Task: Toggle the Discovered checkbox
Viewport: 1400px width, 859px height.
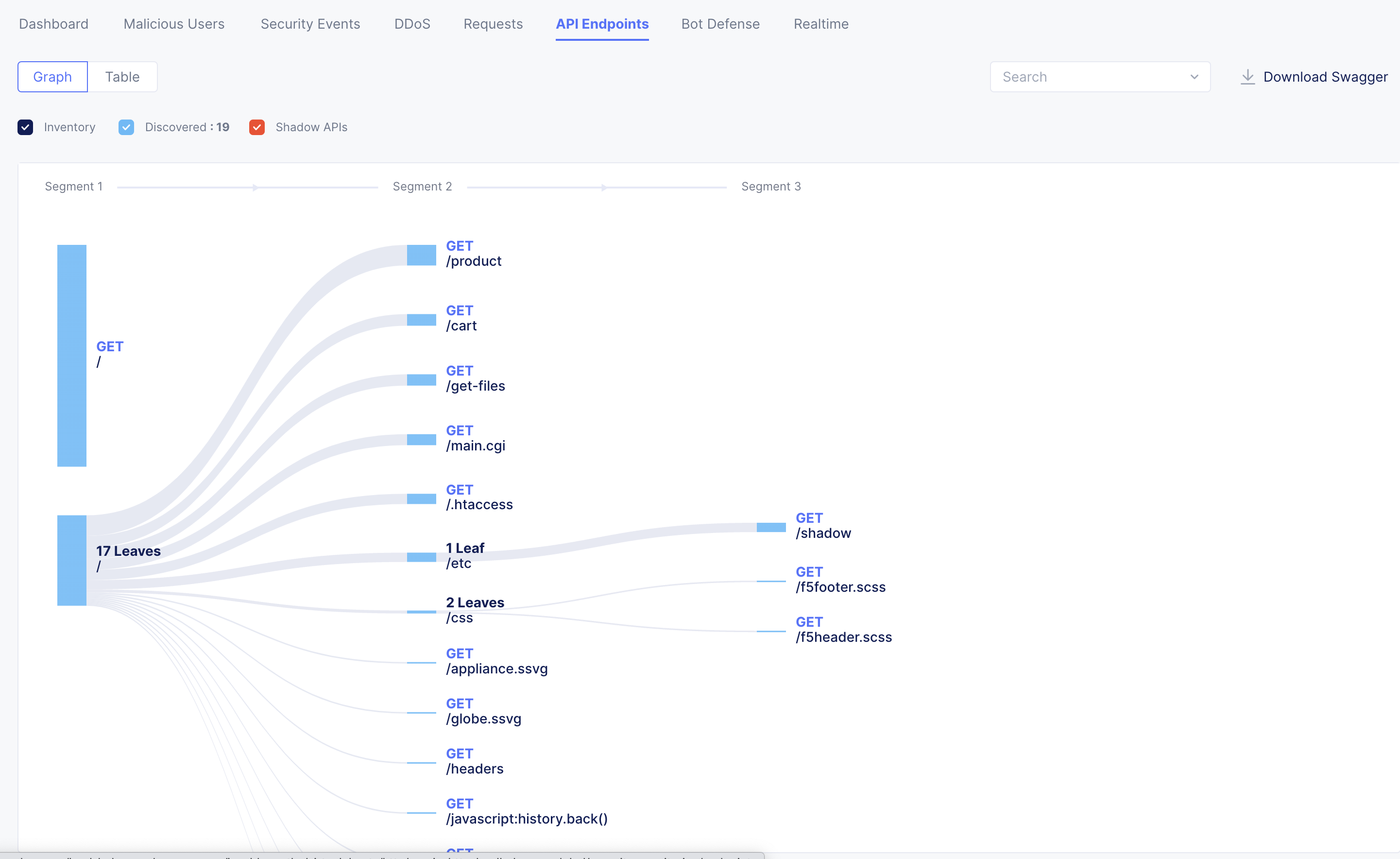Action: point(126,127)
